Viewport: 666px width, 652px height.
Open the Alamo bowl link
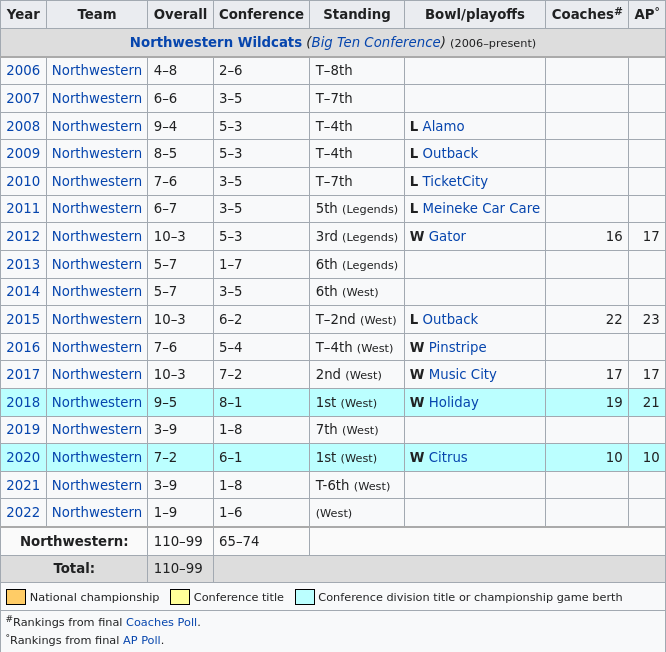tap(443, 126)
